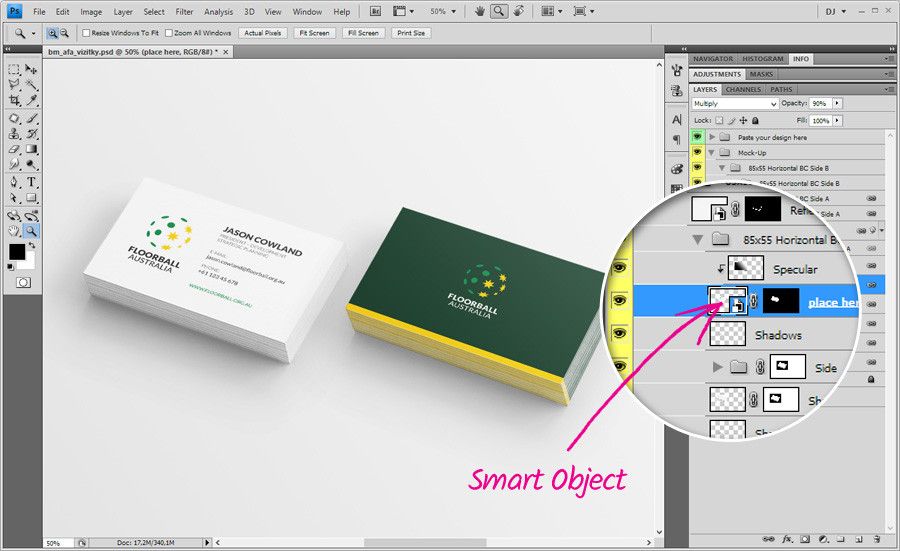Viewport: 900px width, 551px height.
Task: Enable Zoom All Windows checkbox
Action: click(169, 33)
